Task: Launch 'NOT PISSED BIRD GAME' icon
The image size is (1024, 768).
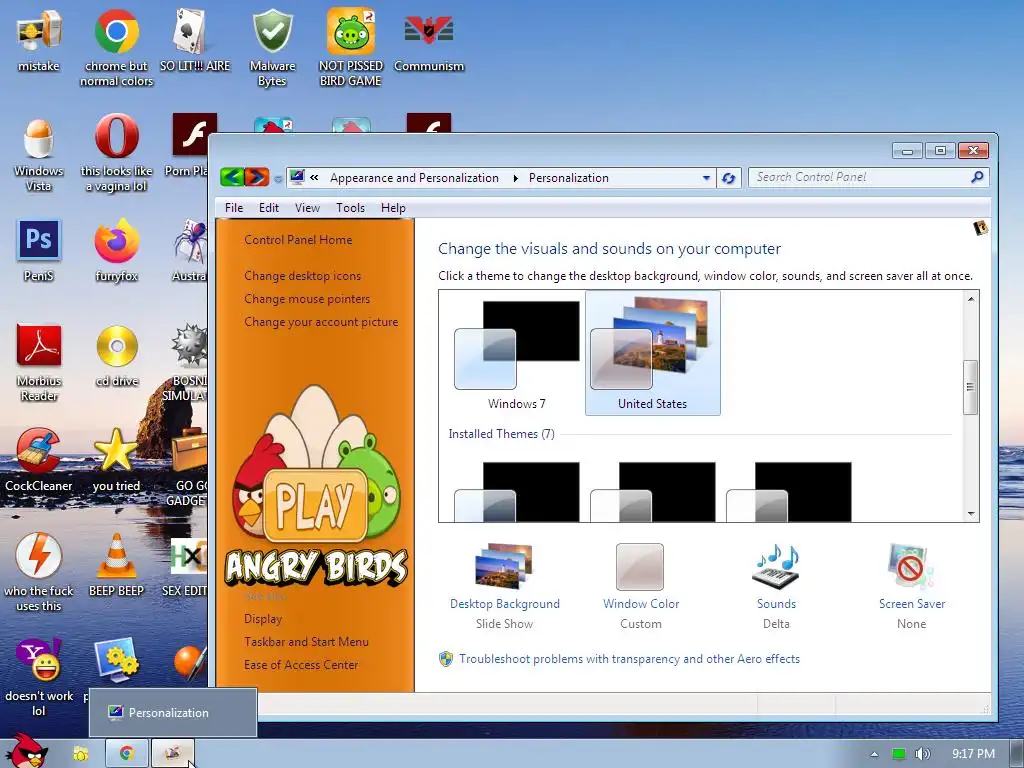Action: (x=351, y=47)
